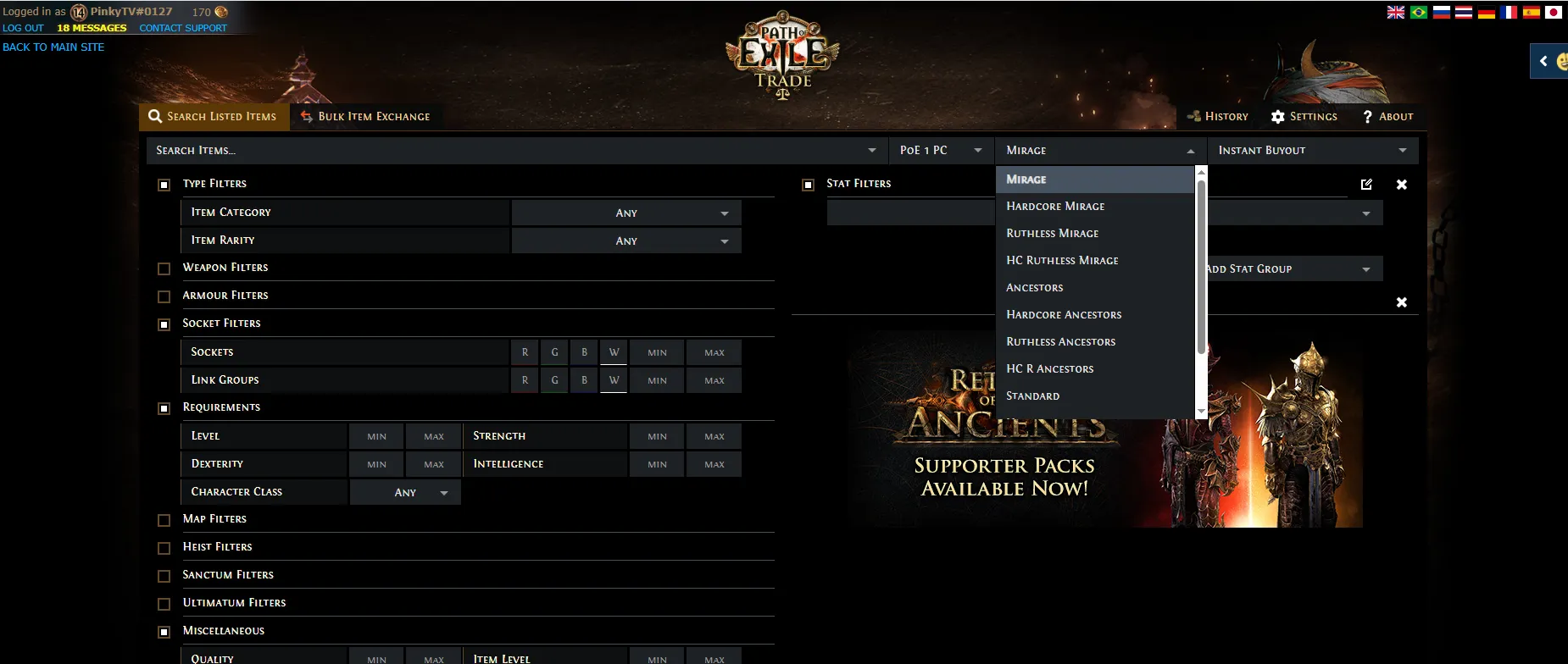Go Back to Main Site
This screenshot has height=664, width=1568.
(x=53, y=47)
